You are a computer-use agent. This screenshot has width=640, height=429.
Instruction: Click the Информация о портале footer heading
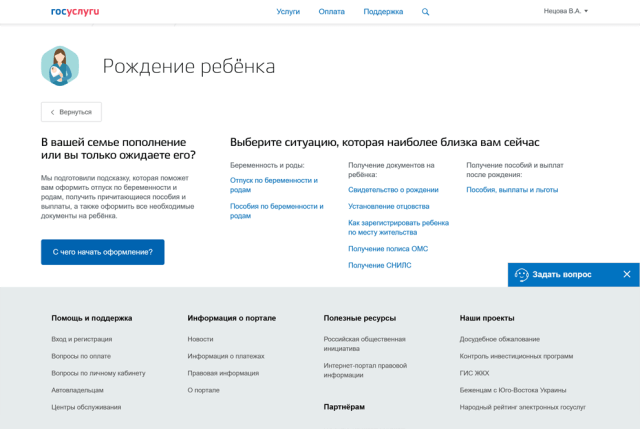point(231,318)
